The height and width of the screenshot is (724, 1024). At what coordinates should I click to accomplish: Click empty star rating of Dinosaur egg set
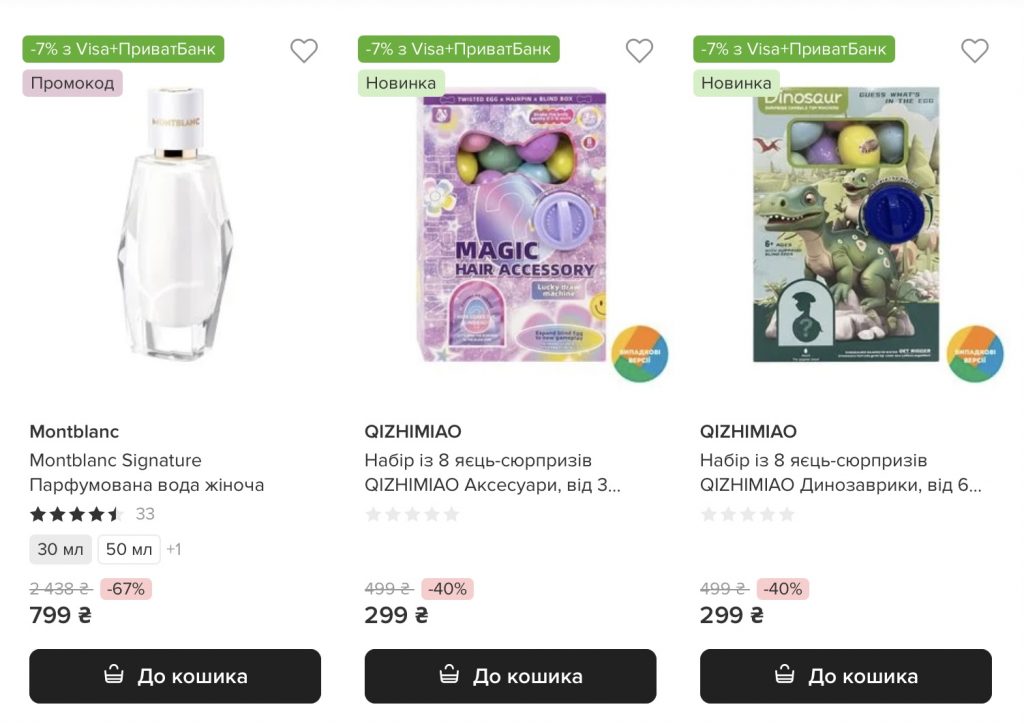click(x=747, y=514)
